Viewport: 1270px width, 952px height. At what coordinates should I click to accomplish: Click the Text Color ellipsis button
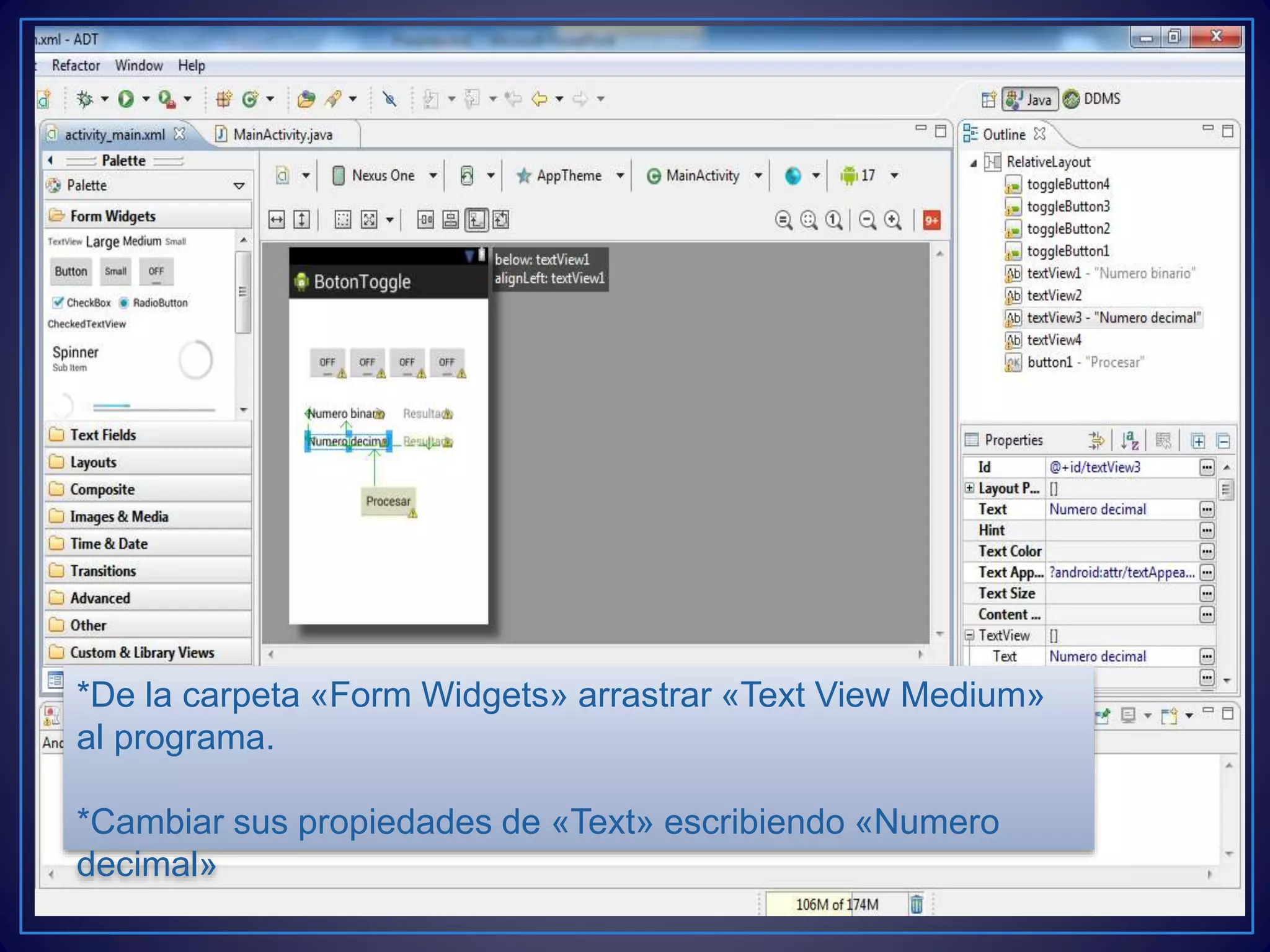[1206, 551]
